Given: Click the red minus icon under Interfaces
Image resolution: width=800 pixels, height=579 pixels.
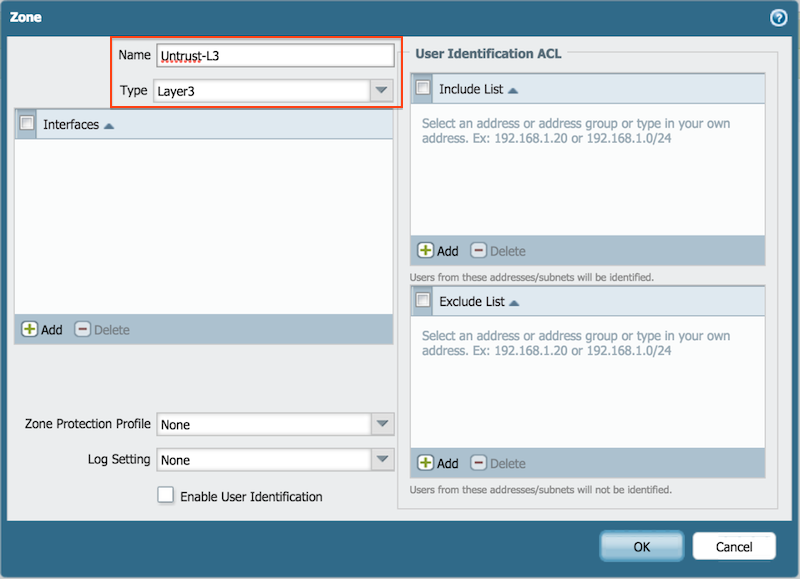Looking at the screenshot, I should click(83, 329).
